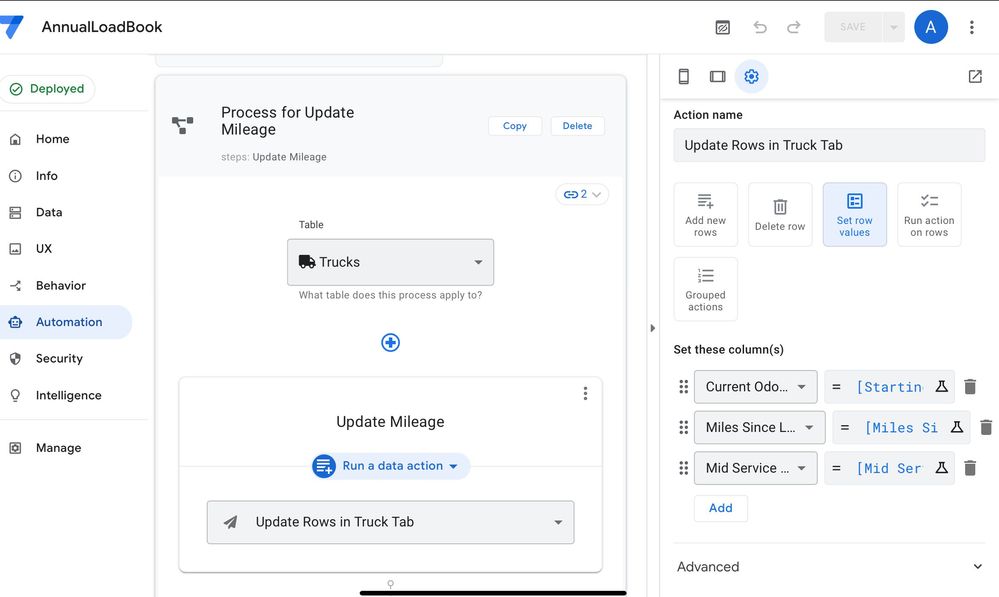
Task: Grab the Miles Since L row drag handle
Action: pyautogui.click(x=684, y=428)
